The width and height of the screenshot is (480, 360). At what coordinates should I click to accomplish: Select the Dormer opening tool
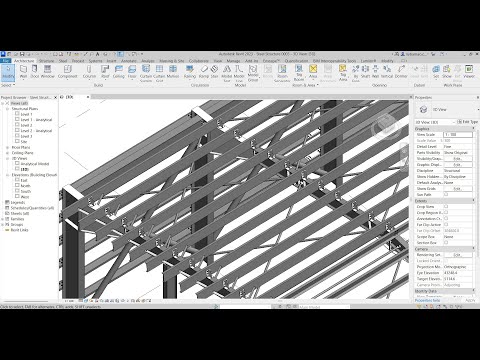pyautogui.click(x=401, y=72)
